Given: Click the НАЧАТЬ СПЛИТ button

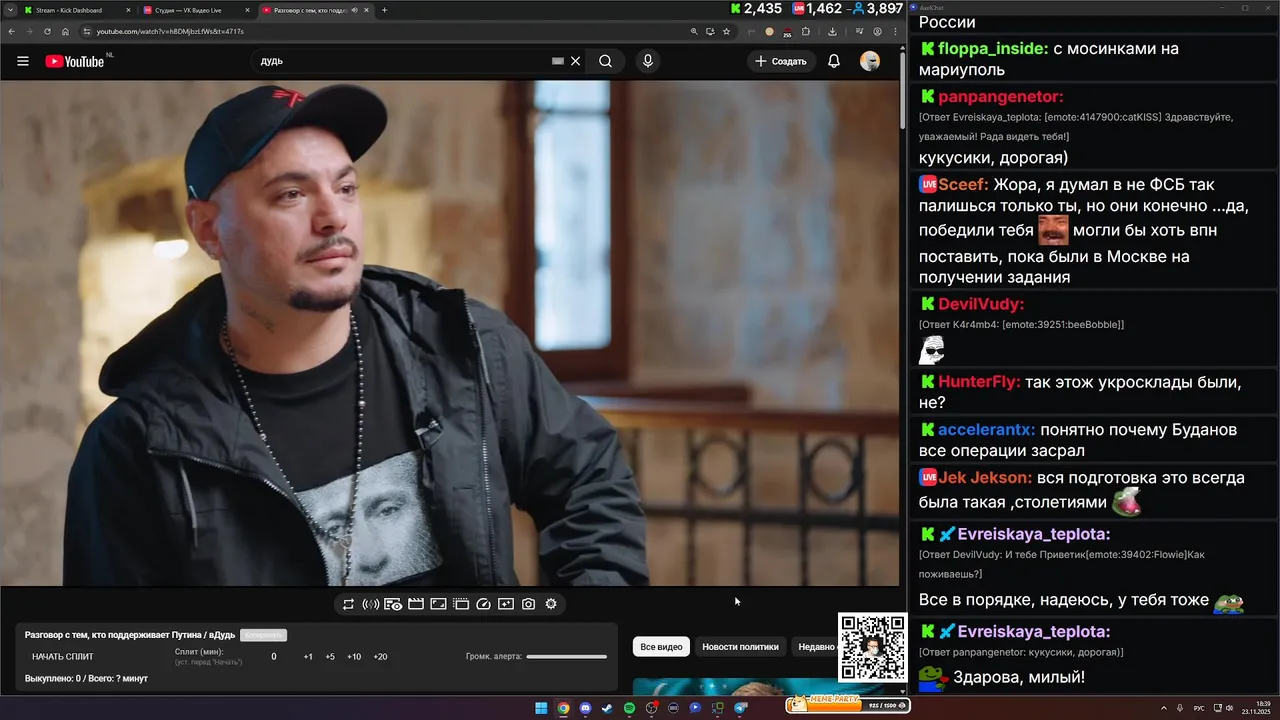Looking at the screenshot, I should coord(63,657).
